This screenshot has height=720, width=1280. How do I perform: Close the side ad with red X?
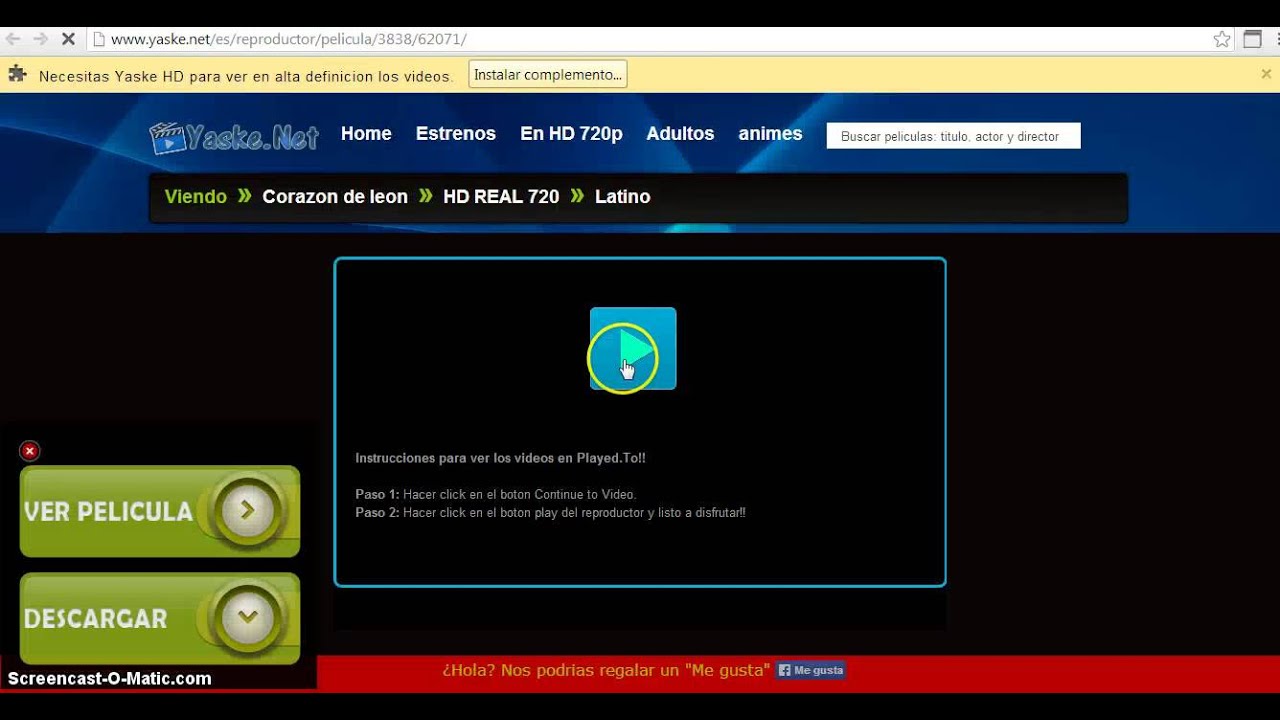click(30, 451)
